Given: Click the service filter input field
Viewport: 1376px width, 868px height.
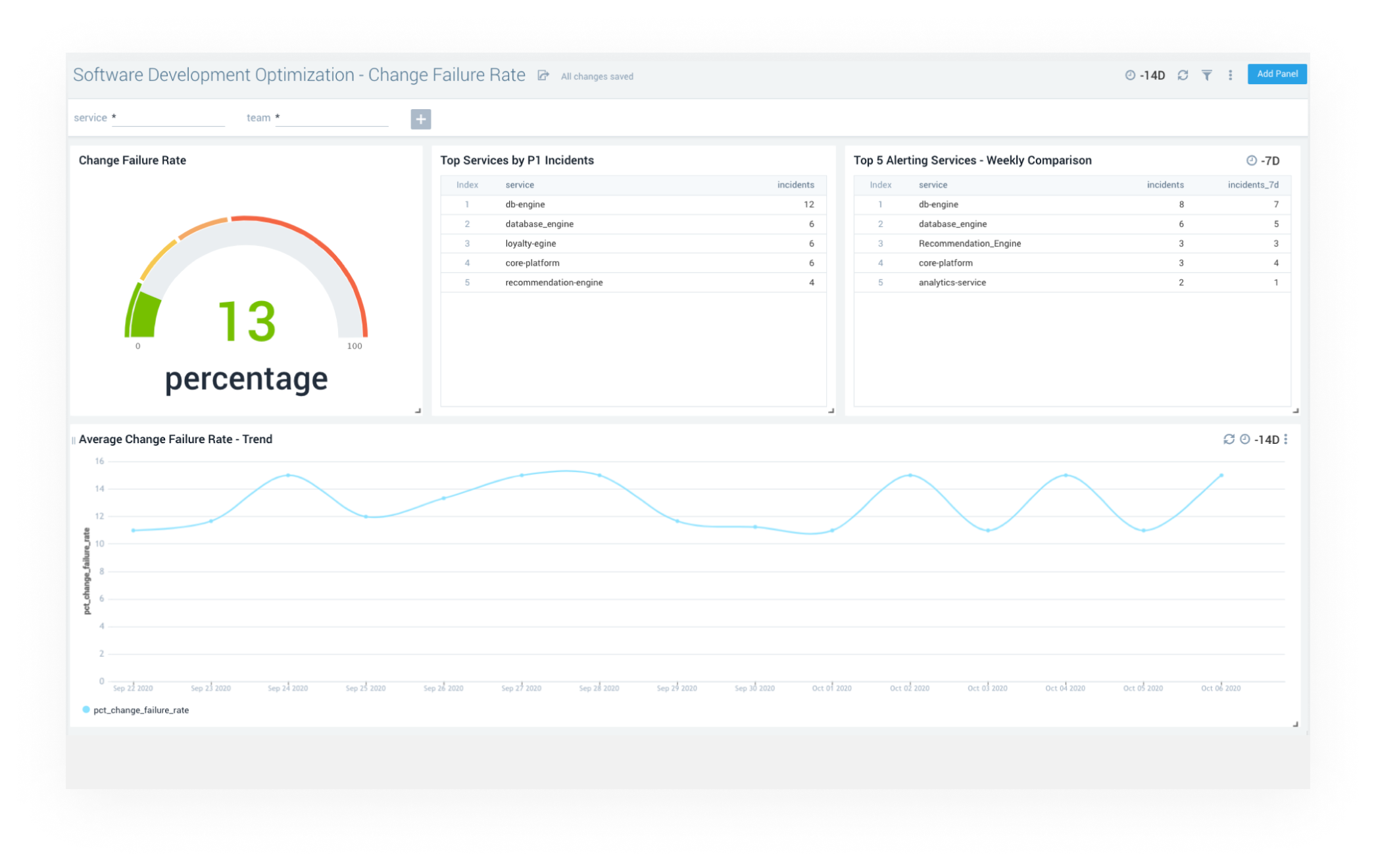Looking at the screenshot, I should click(x=168, y=118).
